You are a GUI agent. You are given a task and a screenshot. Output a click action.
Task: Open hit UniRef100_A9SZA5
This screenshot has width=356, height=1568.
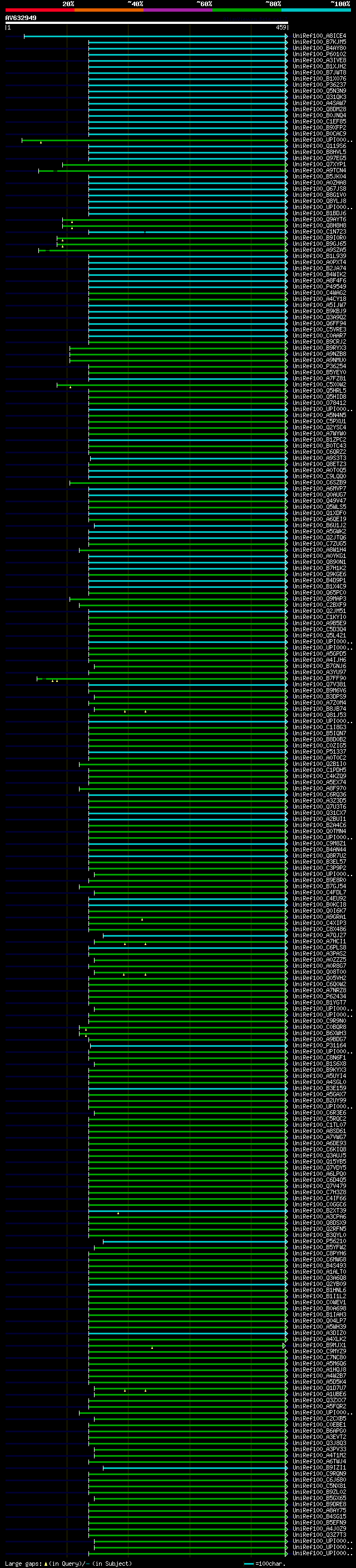point(319,250)
